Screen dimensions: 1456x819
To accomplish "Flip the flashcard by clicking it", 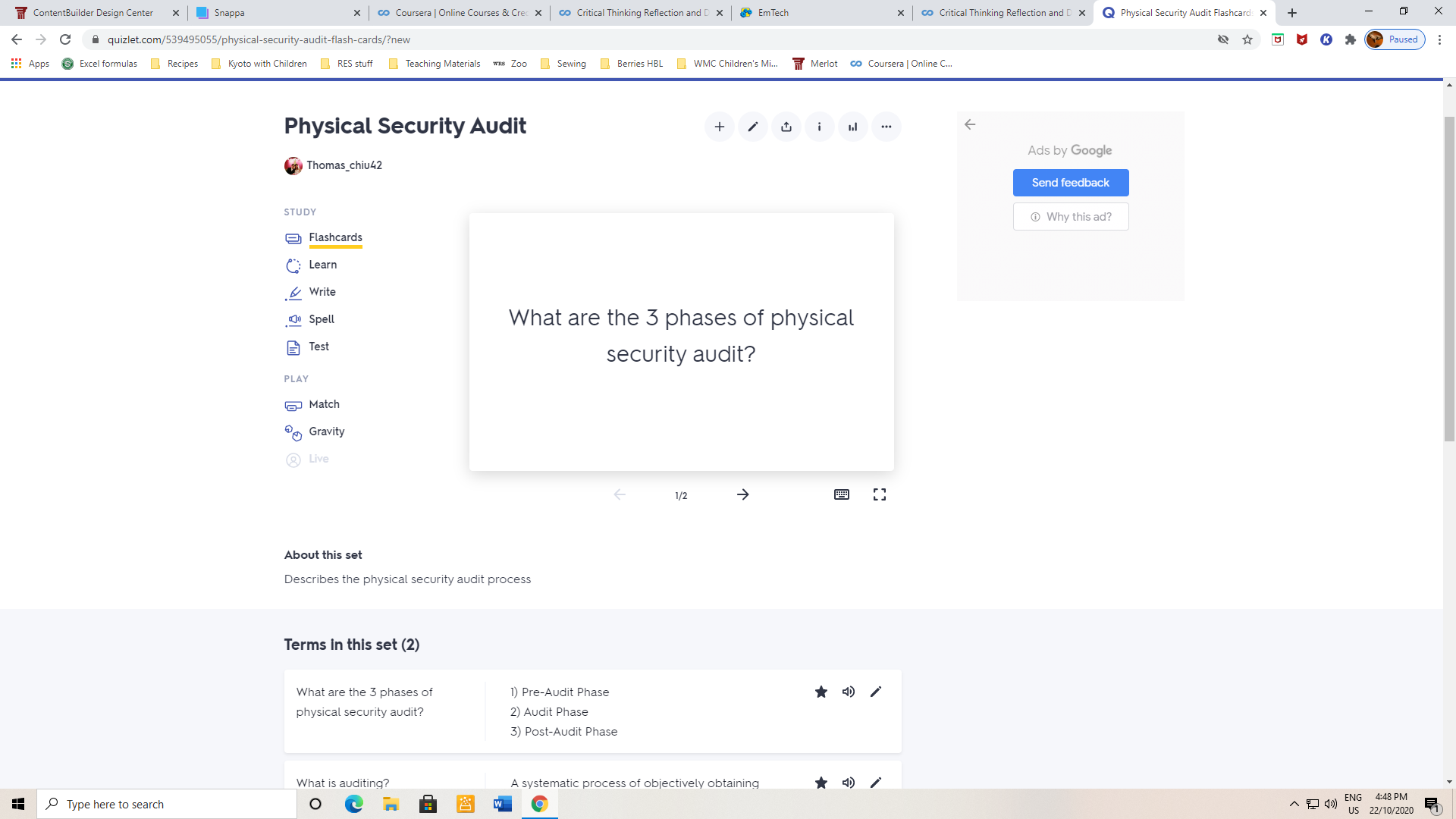I will pyautogui.click(x=681, y=341).
